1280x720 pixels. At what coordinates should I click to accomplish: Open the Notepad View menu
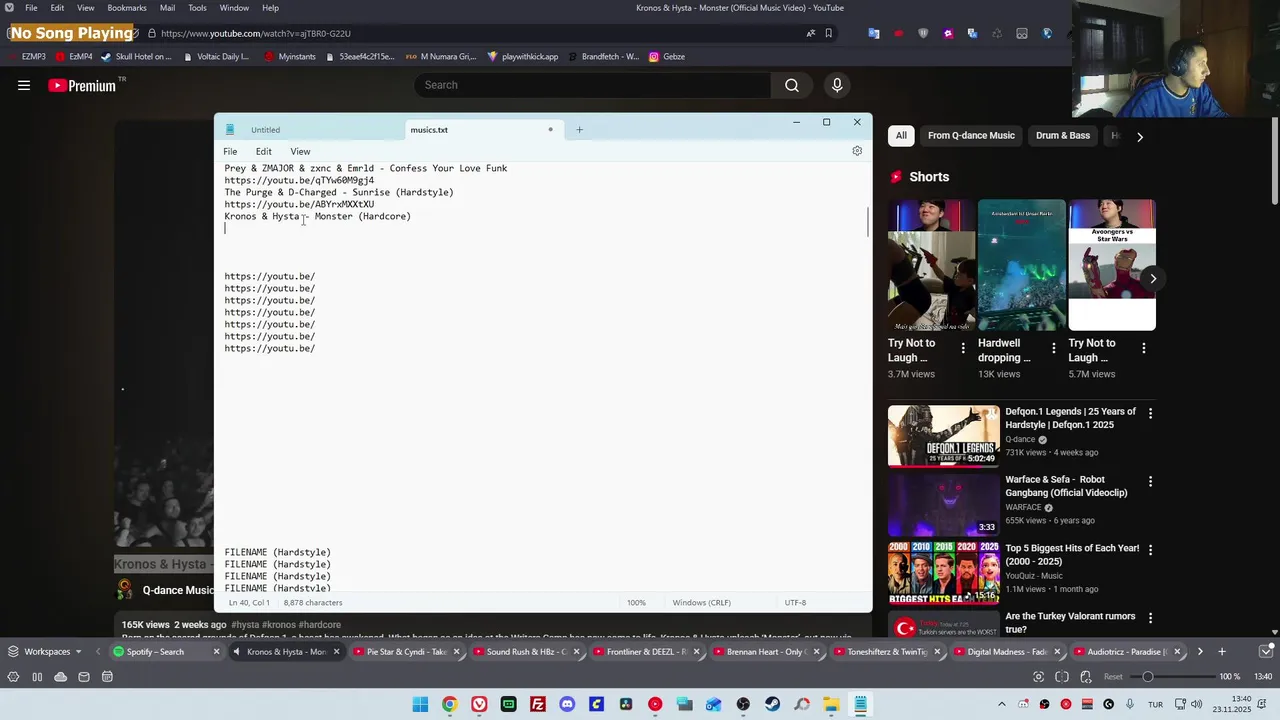(x=300, y=152)
